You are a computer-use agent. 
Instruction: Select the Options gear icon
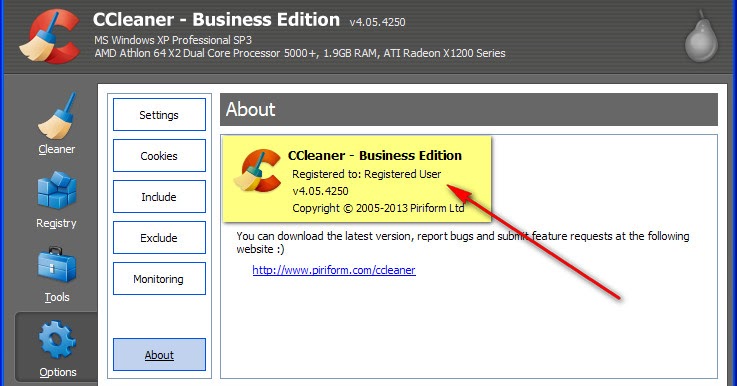[x=57, y=339]
